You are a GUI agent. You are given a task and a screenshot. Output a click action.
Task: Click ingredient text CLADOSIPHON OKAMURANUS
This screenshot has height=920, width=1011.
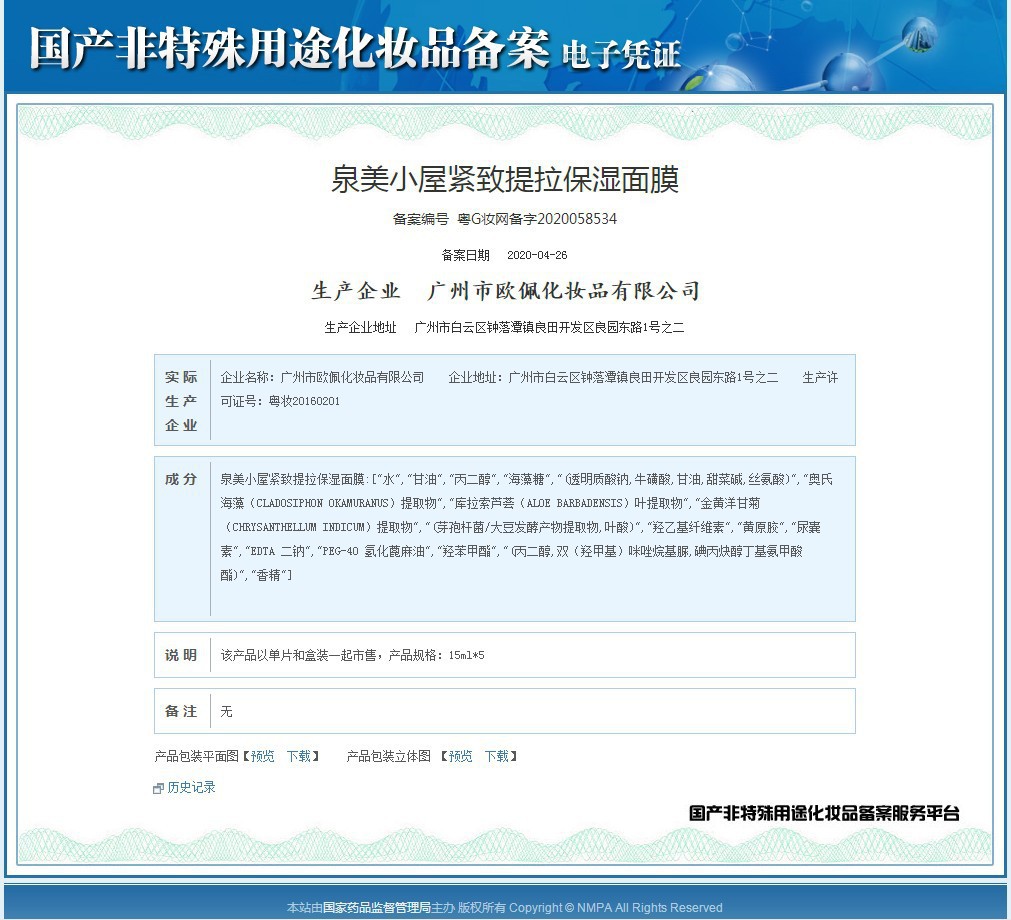(322, 504)
